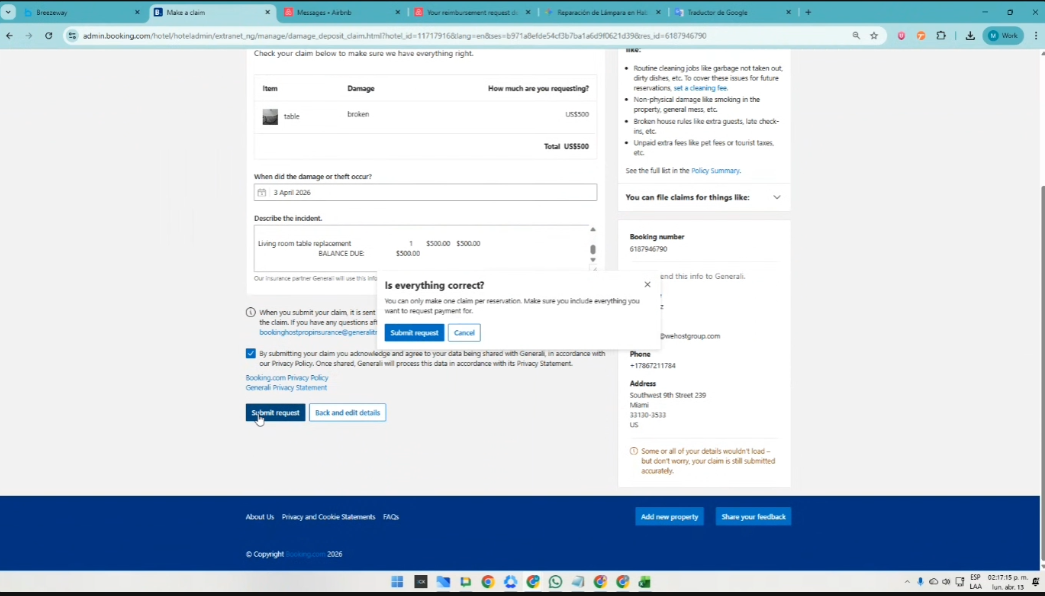Open the Work profile menu
The height and width of the screenshot is (596, 1045).
pyautogui.click(x=1003, y=36)
